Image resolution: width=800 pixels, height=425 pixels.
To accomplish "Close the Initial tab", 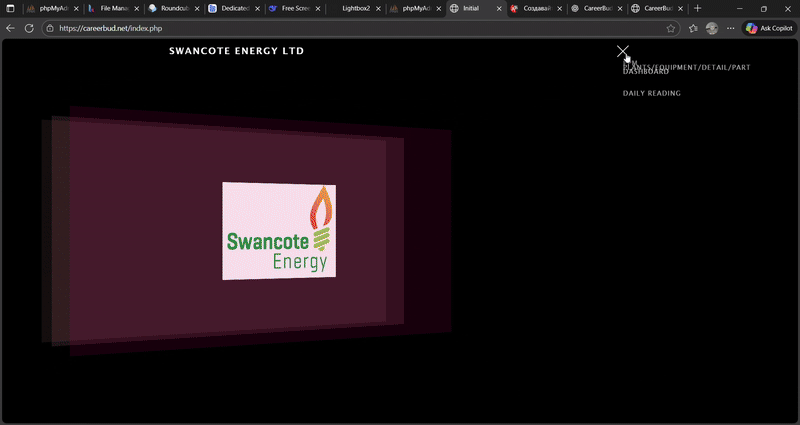I will tap(497, 8).
